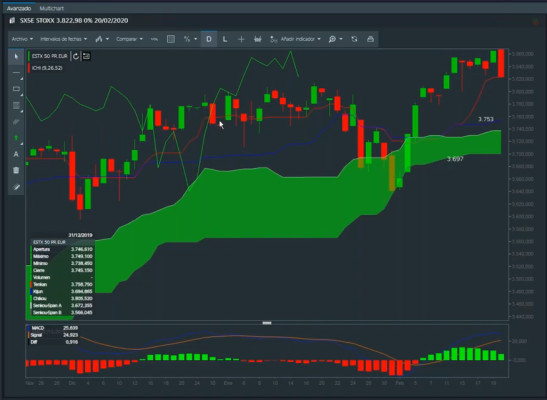Click the refresh chart toolbar icon
This screenshot has width=547, height=400.
coord(354,39)
